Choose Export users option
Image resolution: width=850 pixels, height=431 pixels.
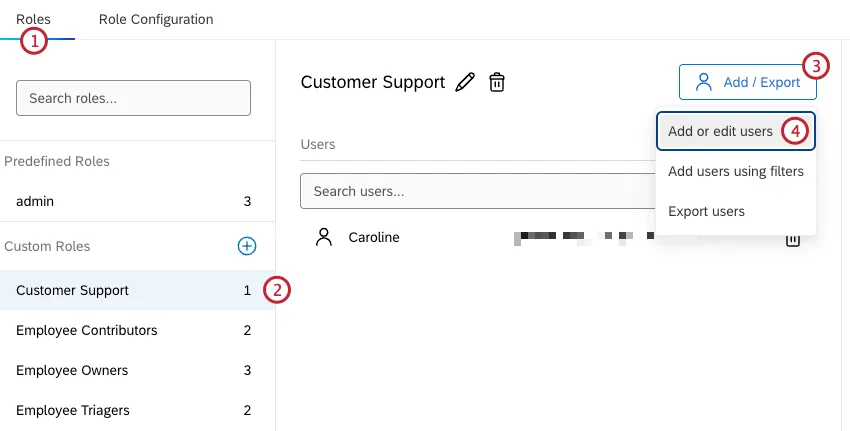point(706,211)
